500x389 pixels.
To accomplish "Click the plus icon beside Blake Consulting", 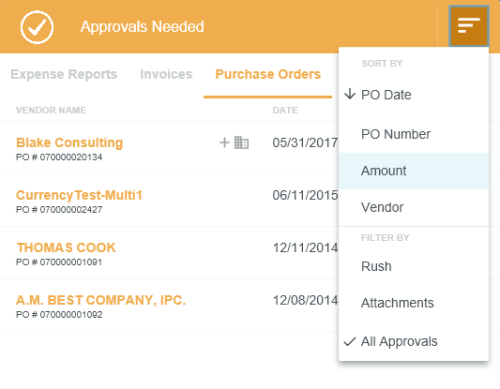I will (224, 143).
